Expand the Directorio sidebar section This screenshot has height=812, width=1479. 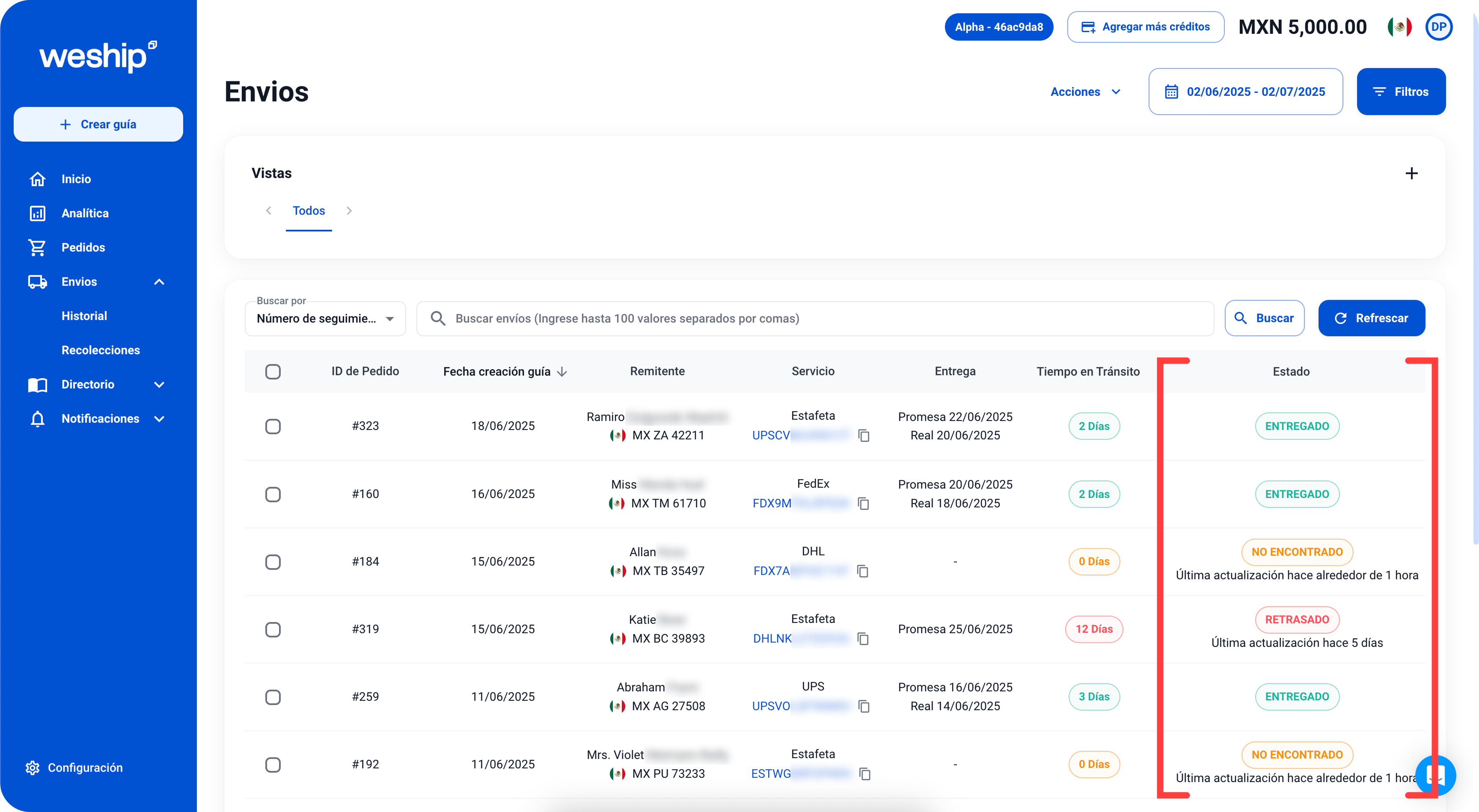[x=159, y=385]
